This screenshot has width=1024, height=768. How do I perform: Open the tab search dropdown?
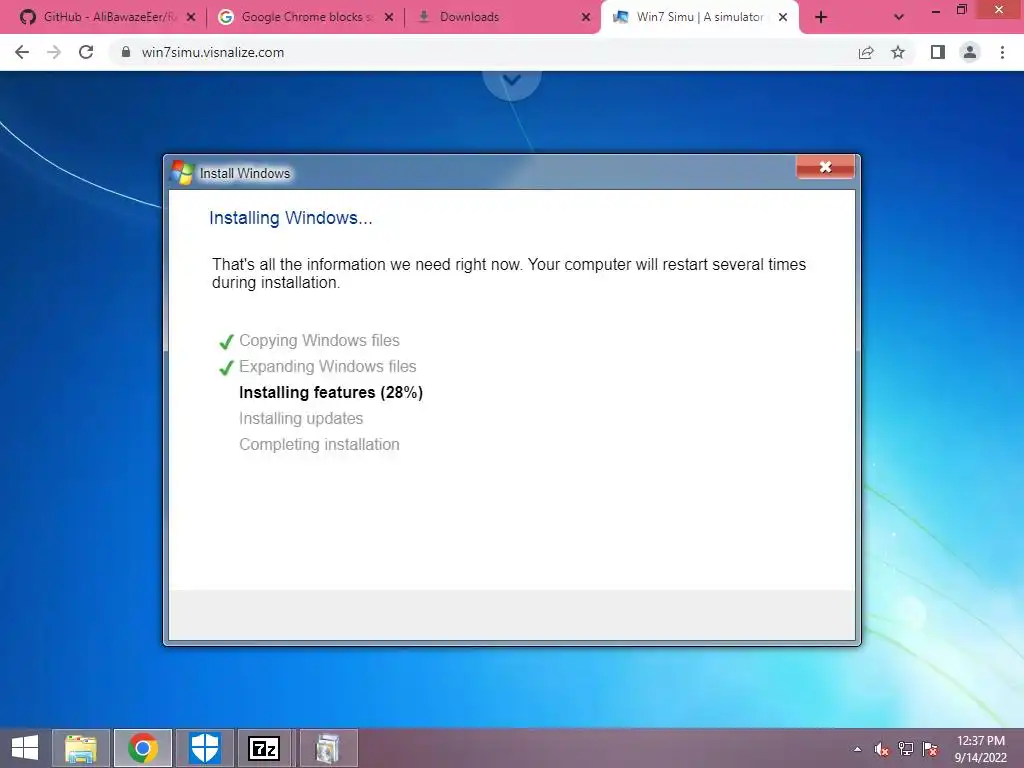[899, 17]
